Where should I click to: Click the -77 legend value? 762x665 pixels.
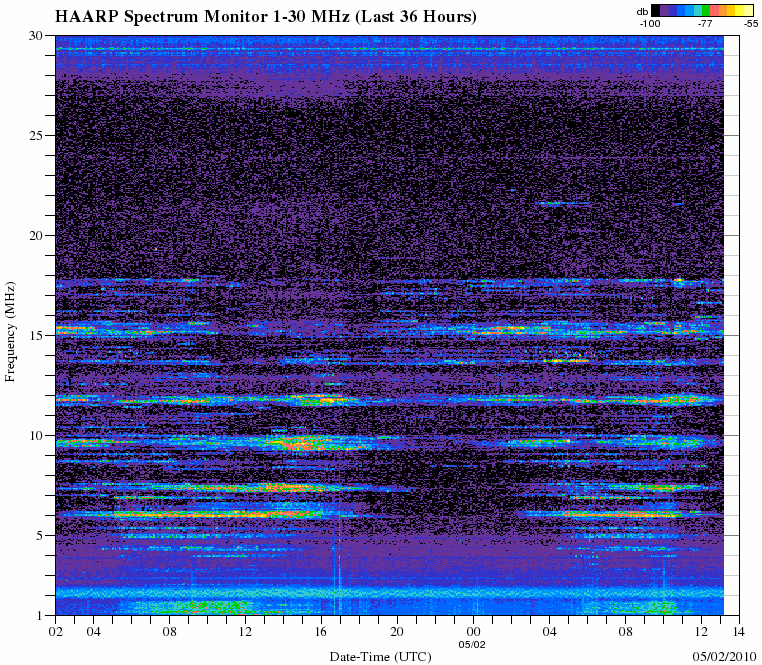click(705, 23)
